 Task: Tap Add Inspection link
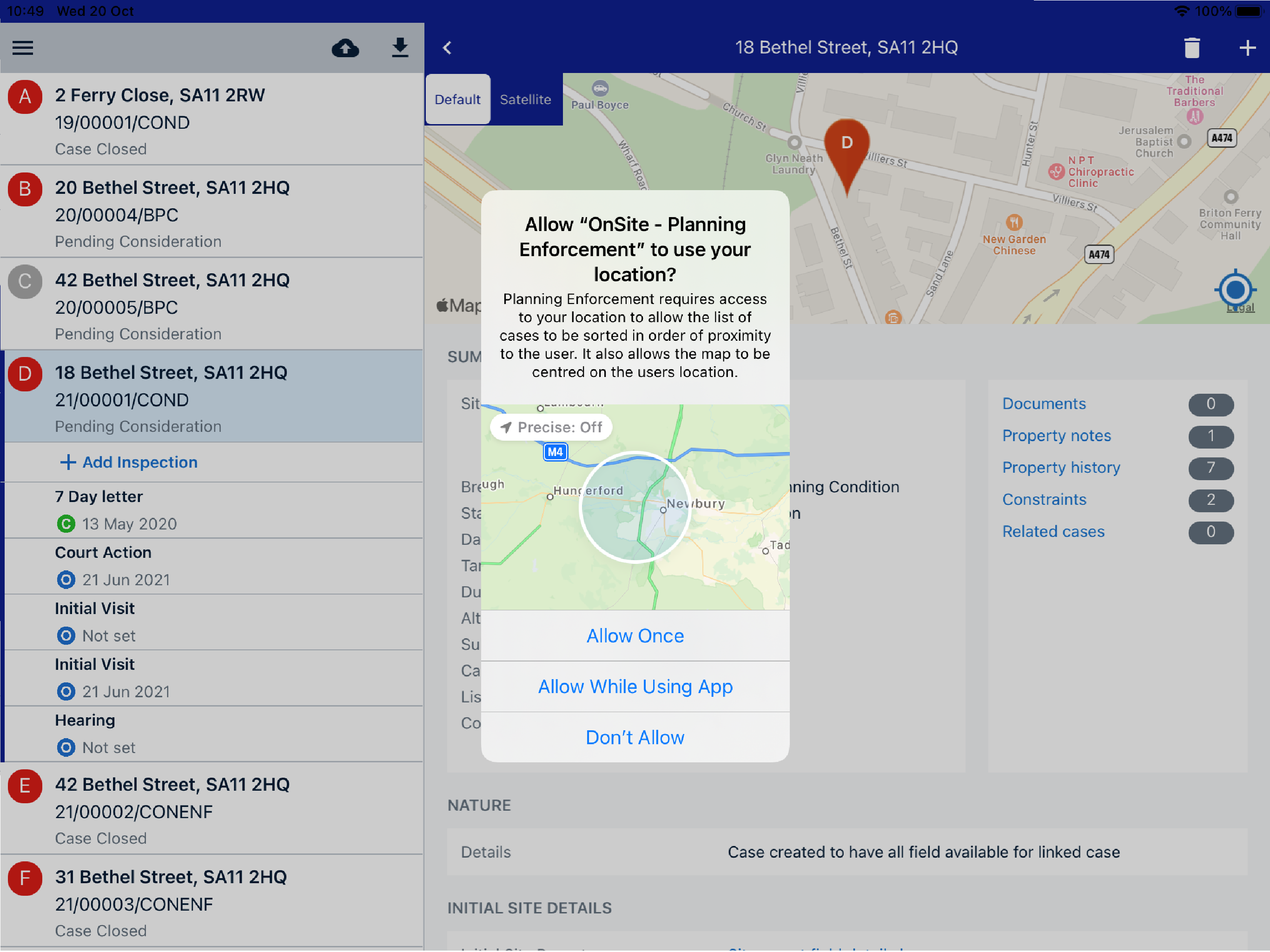[129, 462]
